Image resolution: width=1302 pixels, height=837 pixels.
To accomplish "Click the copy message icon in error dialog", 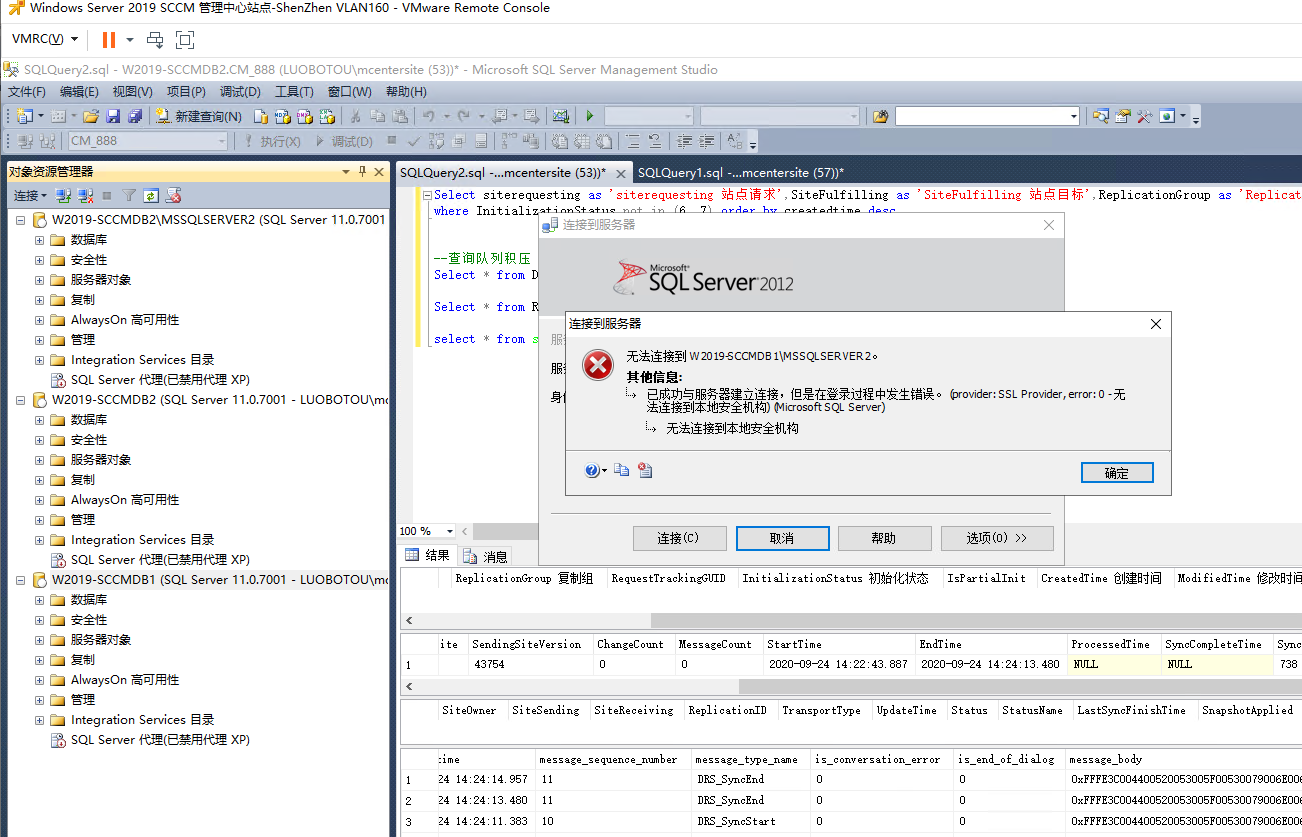I will coord(622,470).
